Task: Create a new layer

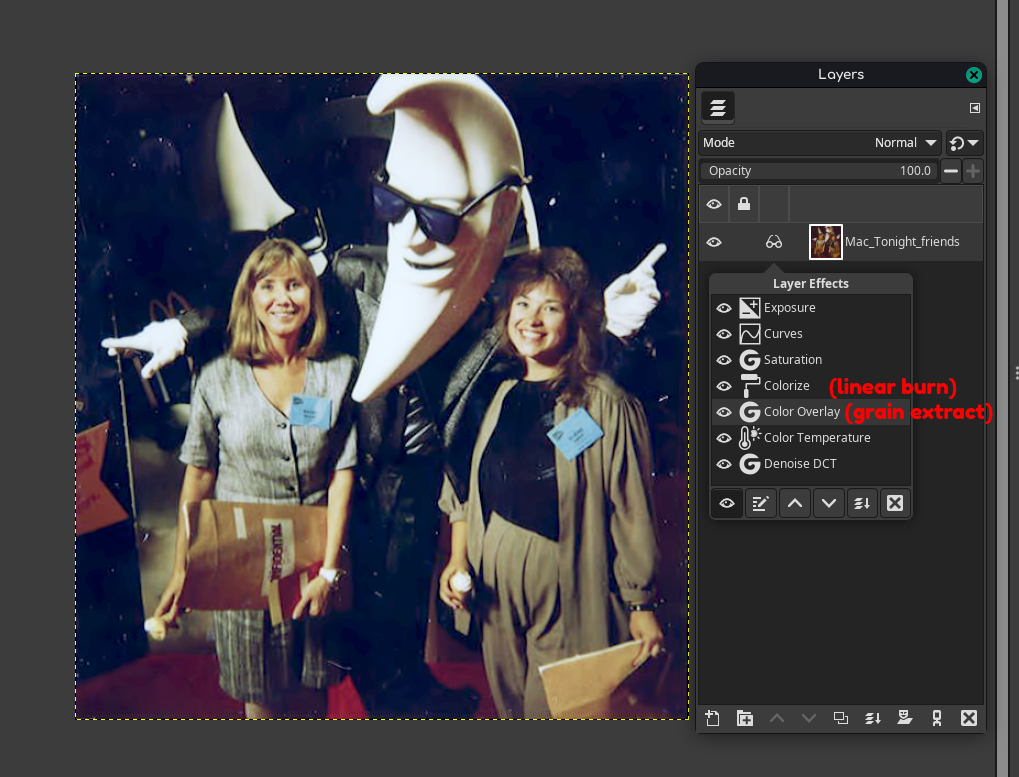Action: 712,718
